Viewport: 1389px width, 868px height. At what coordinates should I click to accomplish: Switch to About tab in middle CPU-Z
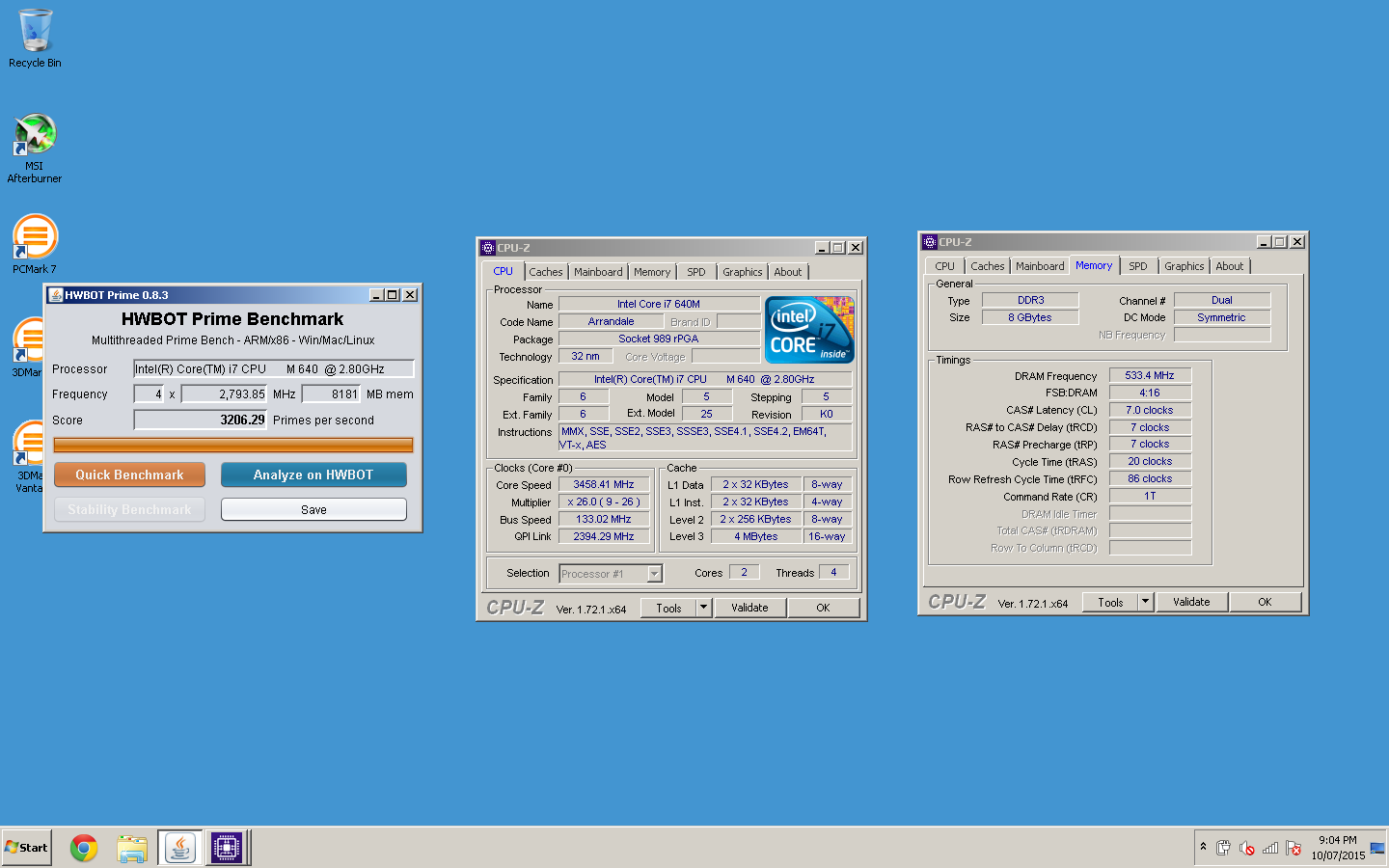click(x=788, y=272)
